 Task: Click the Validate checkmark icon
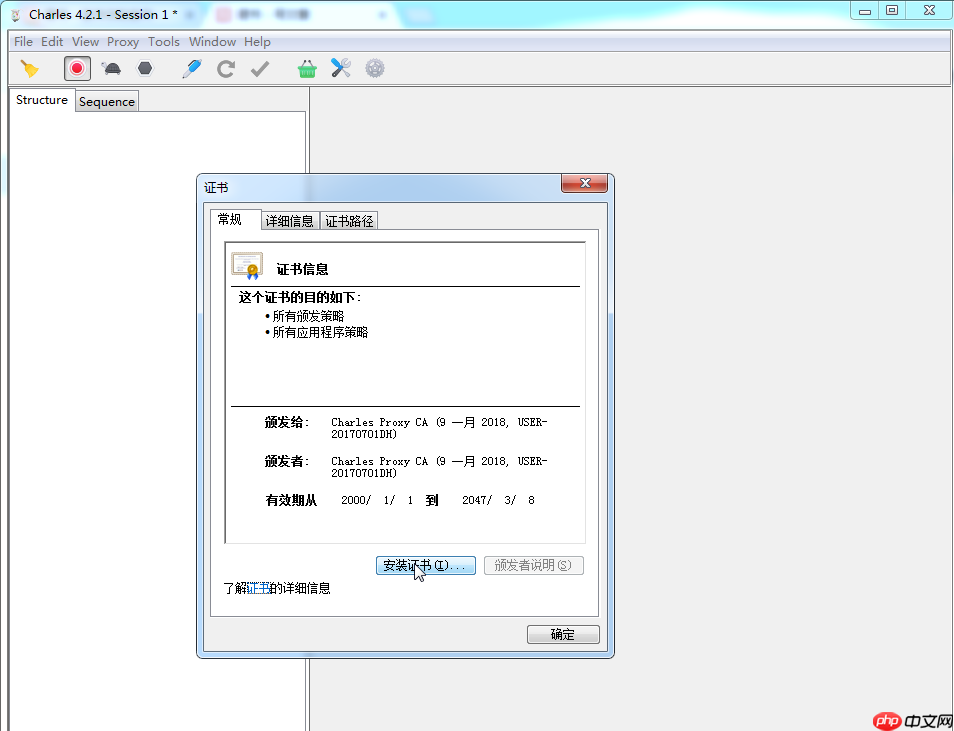[x=258, y=68]
